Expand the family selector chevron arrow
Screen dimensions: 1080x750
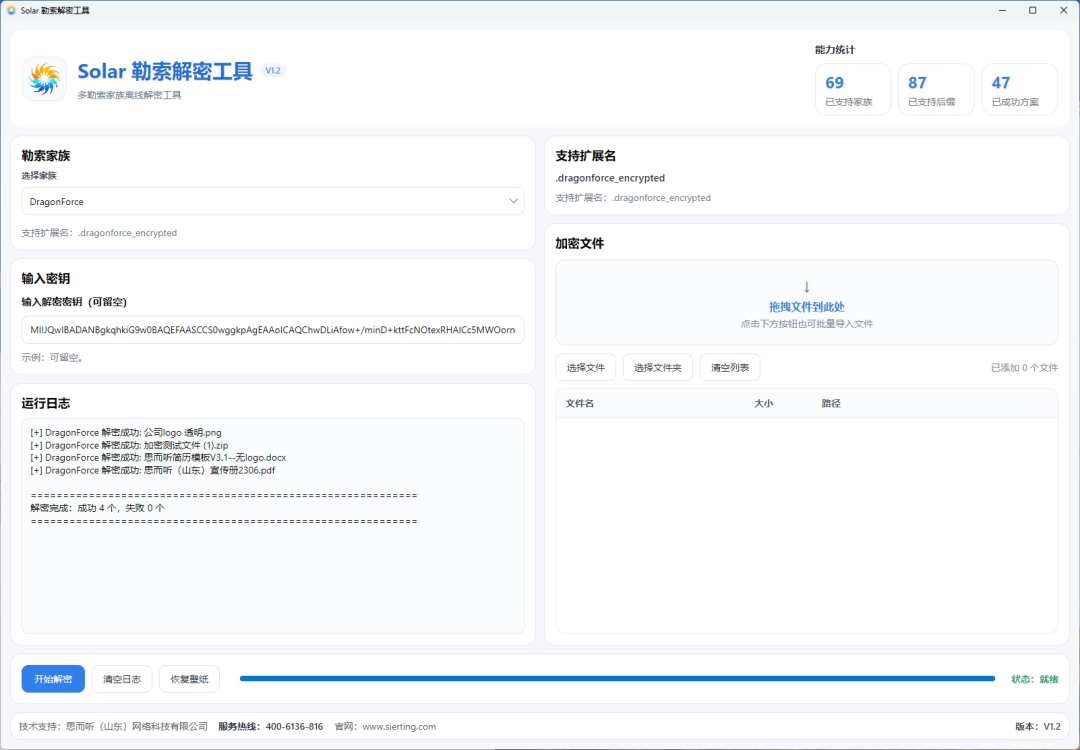[513, 201]
